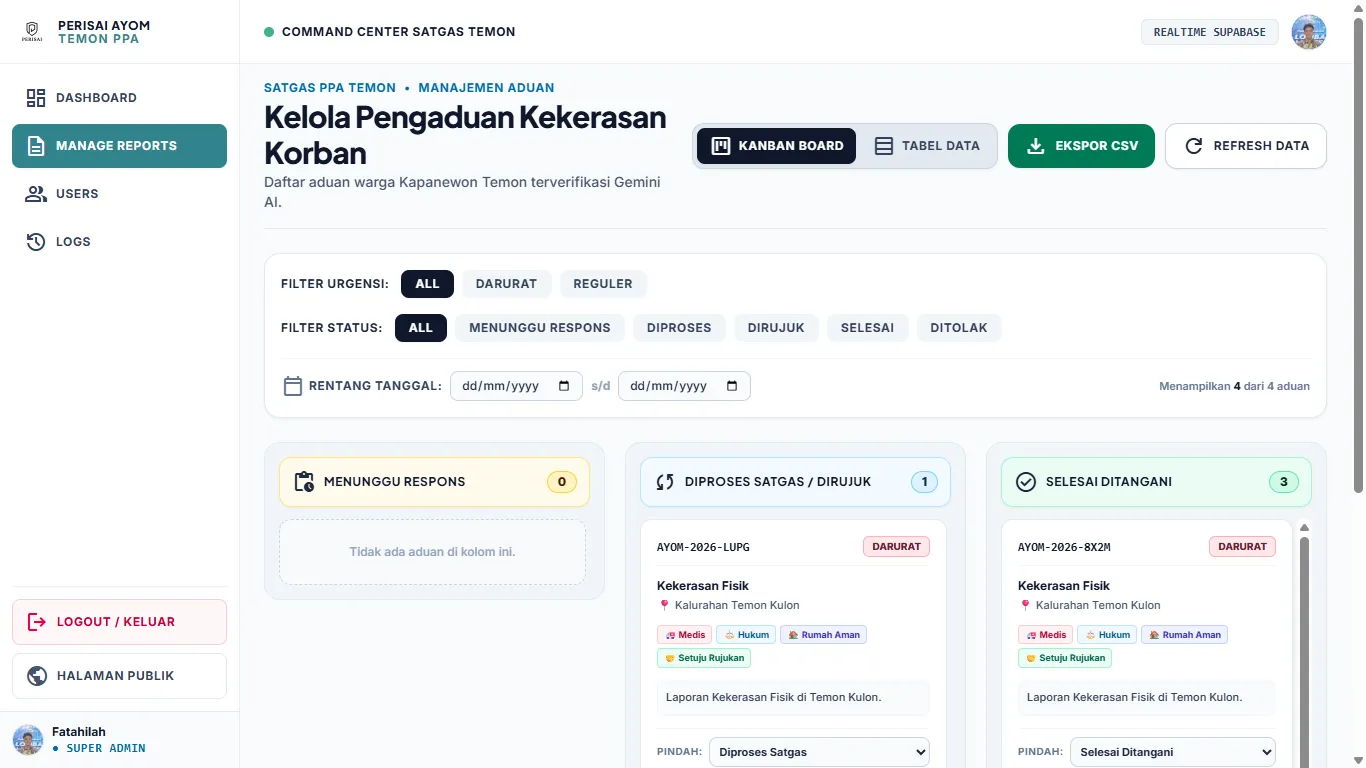Filter status by DIPROSES
Image resolution: width=1366 pixels, height=768 pixels.
coord(679,328)
